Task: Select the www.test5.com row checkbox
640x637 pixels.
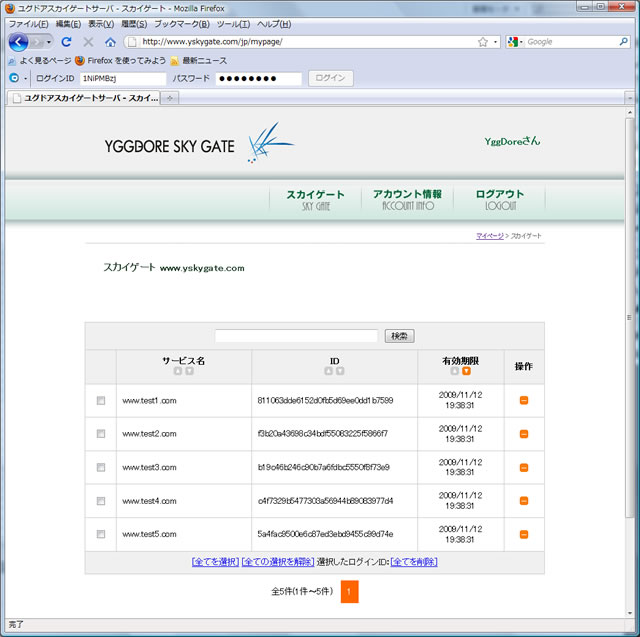Action: point(100,534)
